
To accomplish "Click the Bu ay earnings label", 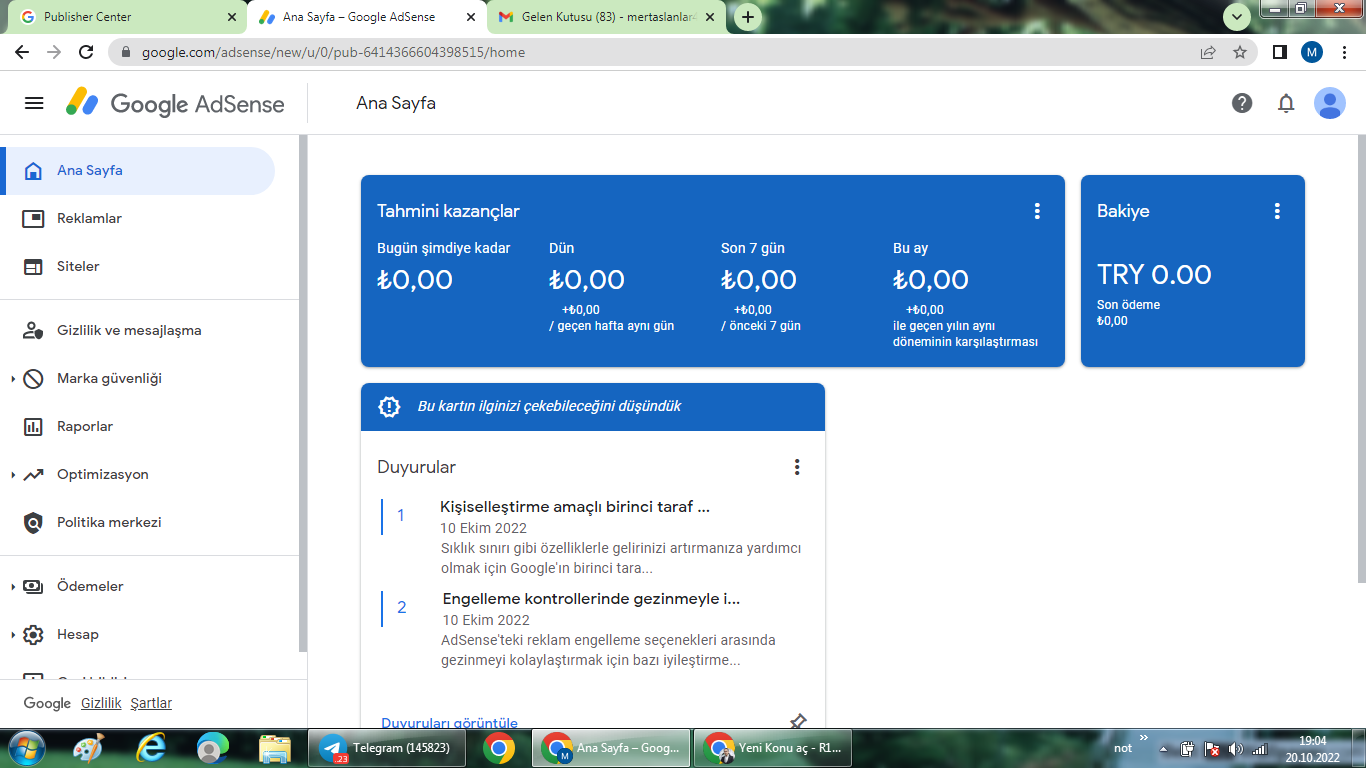I will (911, 248).
